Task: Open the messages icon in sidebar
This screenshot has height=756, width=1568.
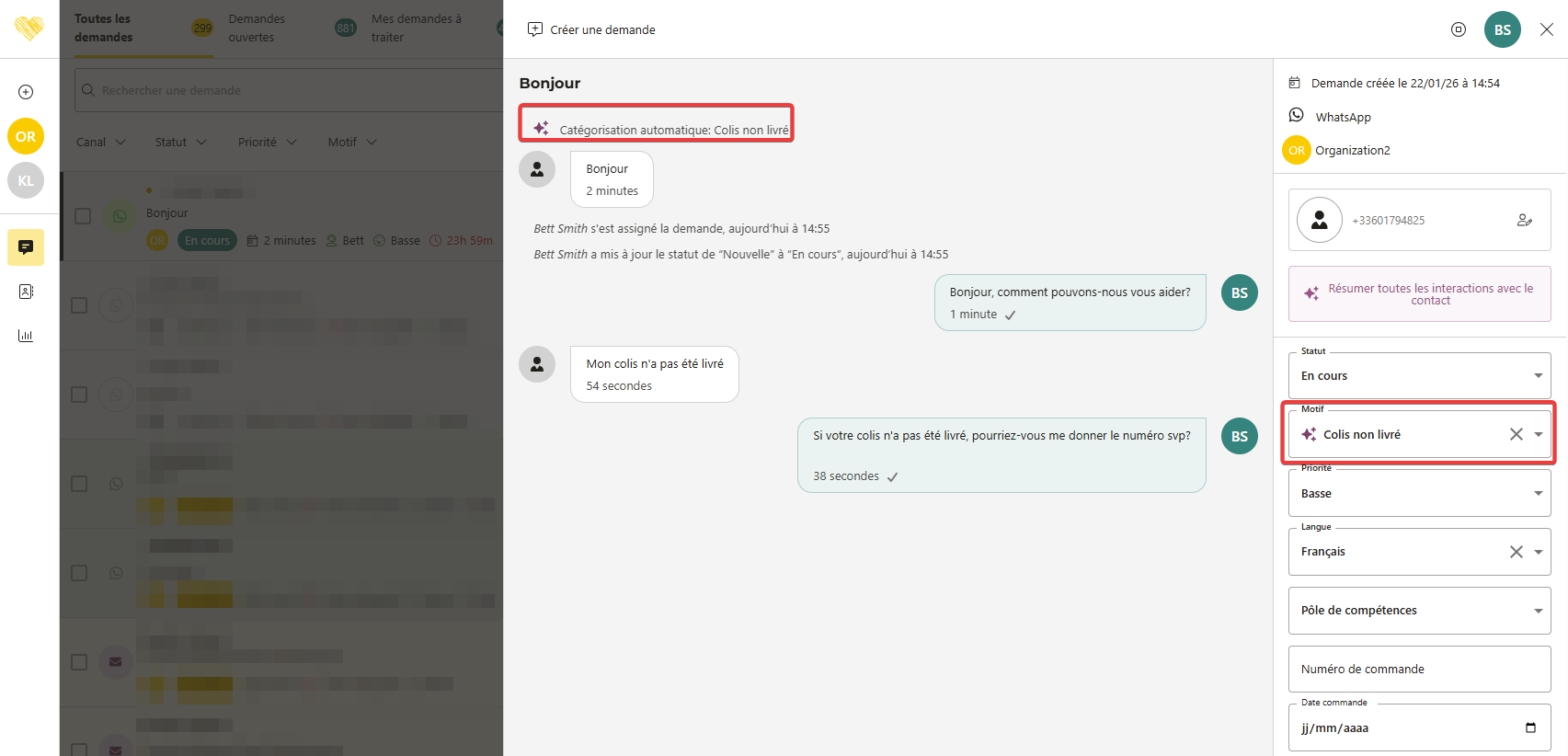Action: (26, 247)
